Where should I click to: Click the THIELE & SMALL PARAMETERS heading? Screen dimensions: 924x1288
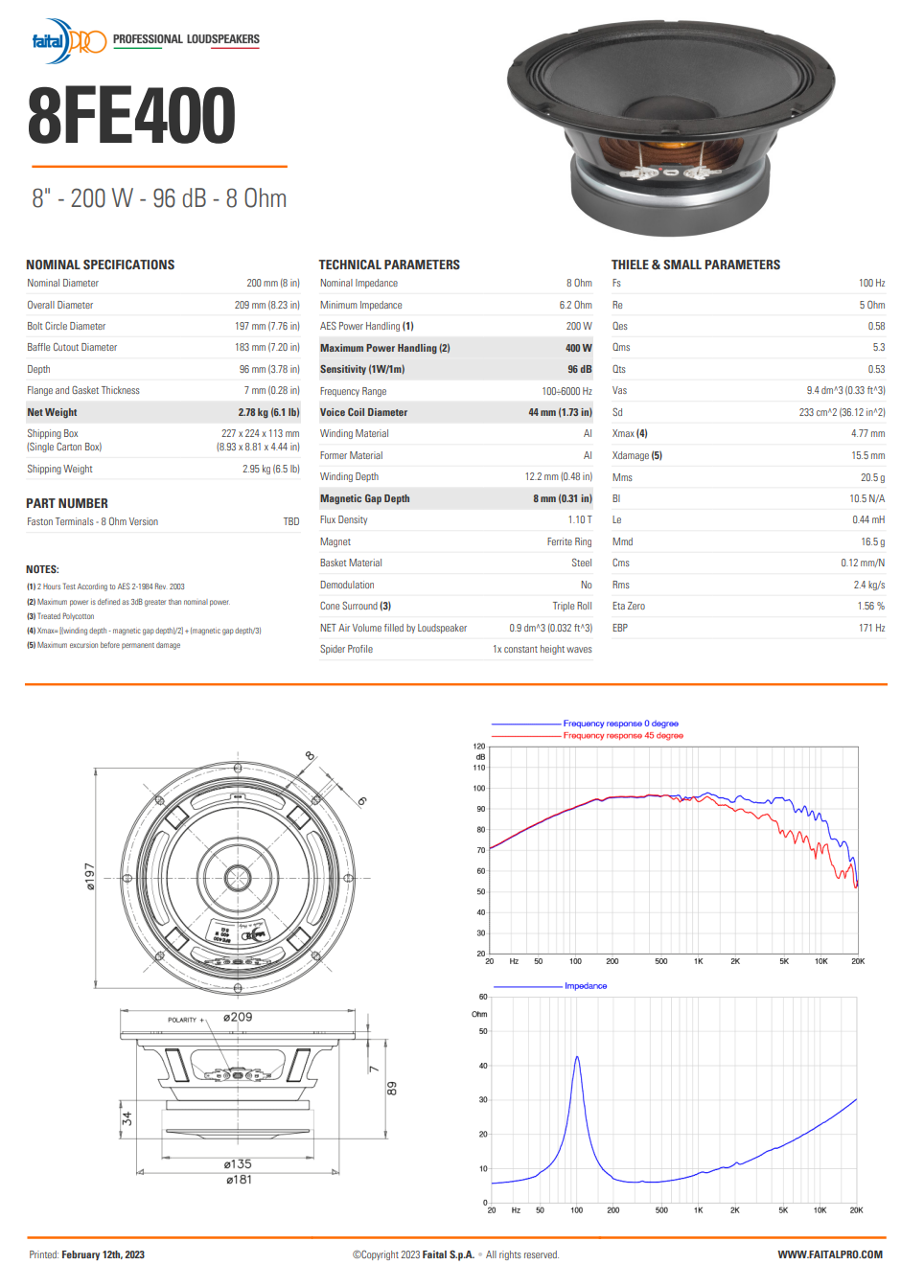click(696, 264)
